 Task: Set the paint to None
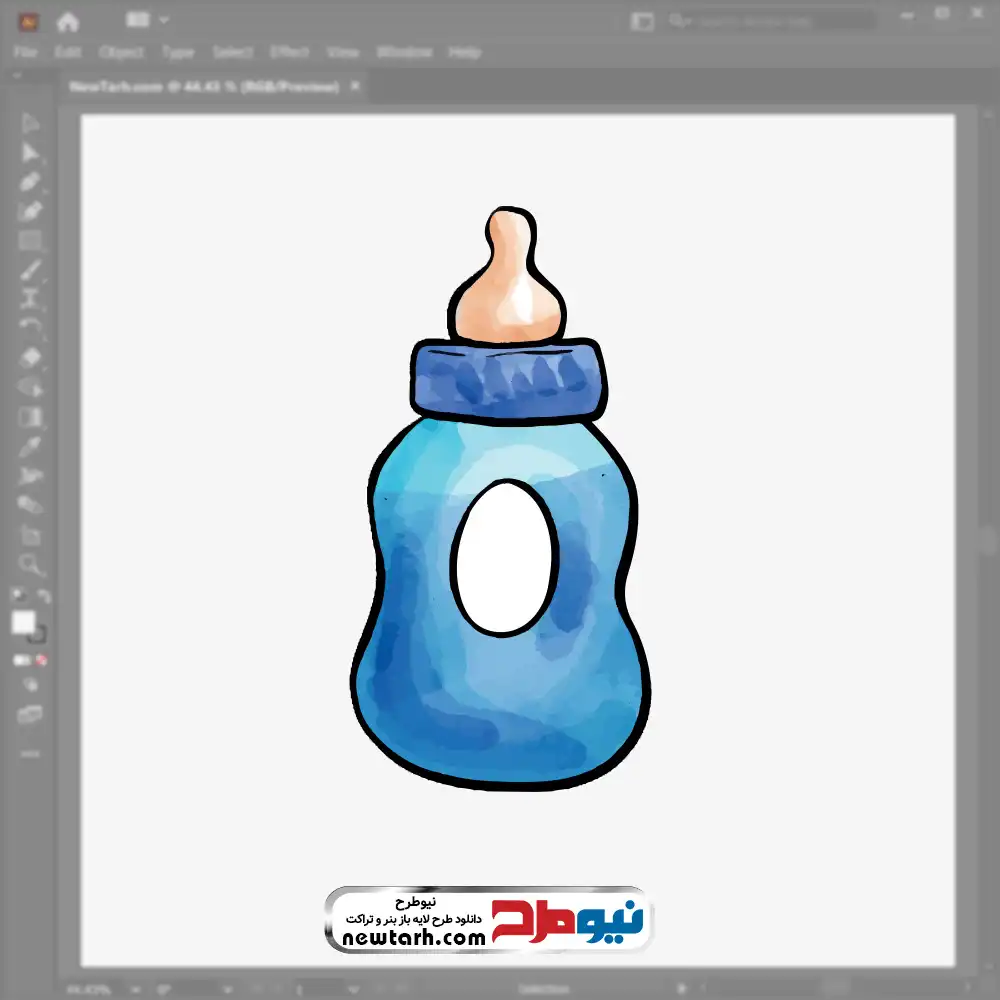(x=42, y=661)
